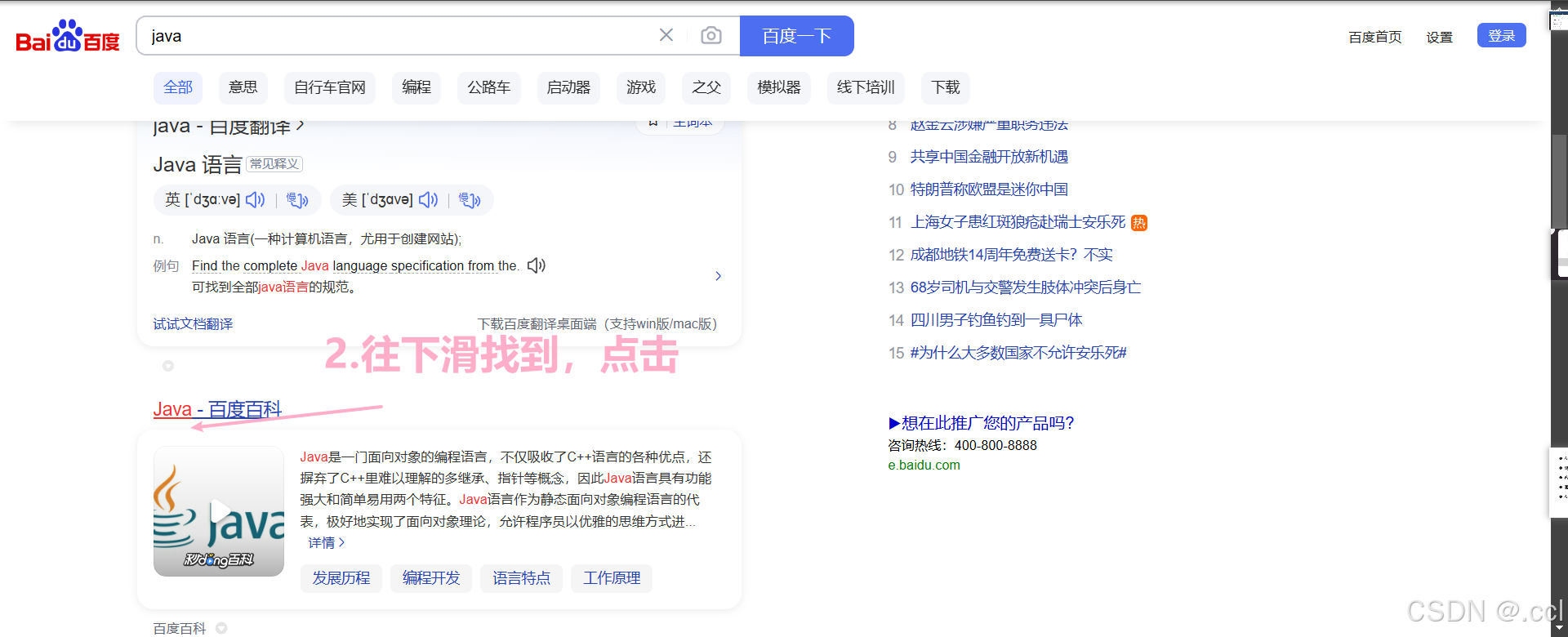The width and height of the screenshot is (1568, 637).
Task: Select the 编程 filter tab
Action: [x=416, y=87]
